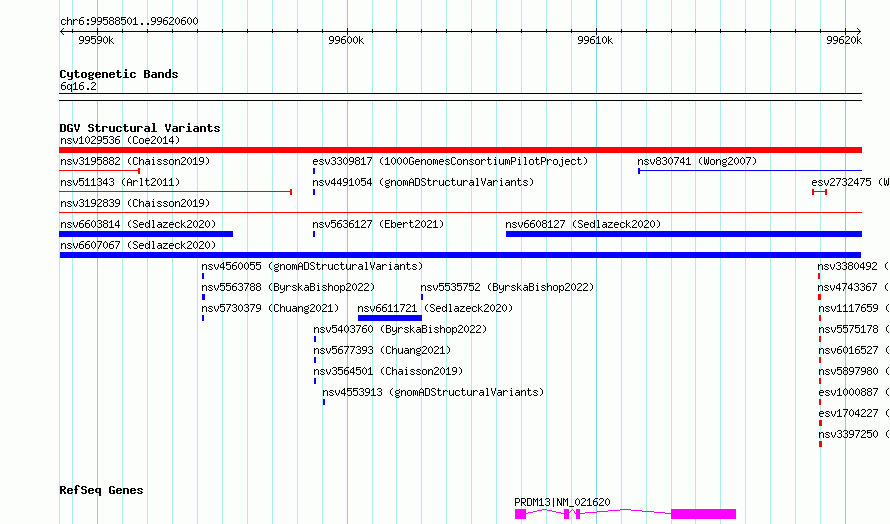Open nsv6611721 (Sedlazeck2020) variant

(435, 308)
